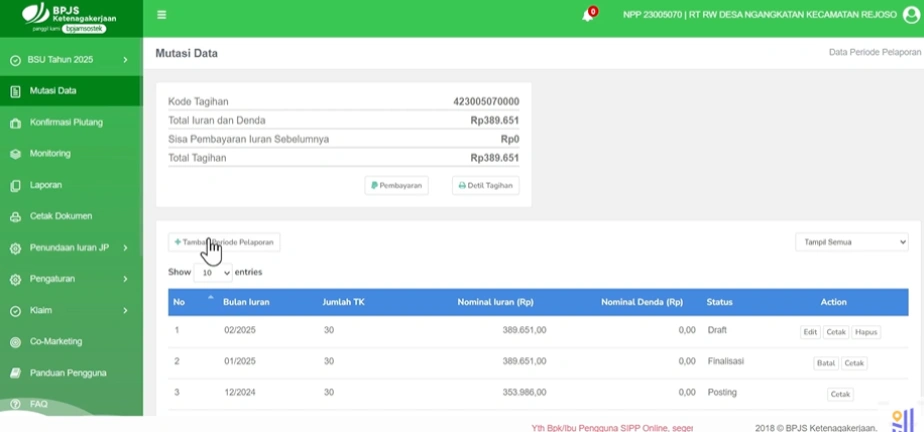Click Batal for the 01/2025 row
The image size is (924, 432).
[826, 364]
